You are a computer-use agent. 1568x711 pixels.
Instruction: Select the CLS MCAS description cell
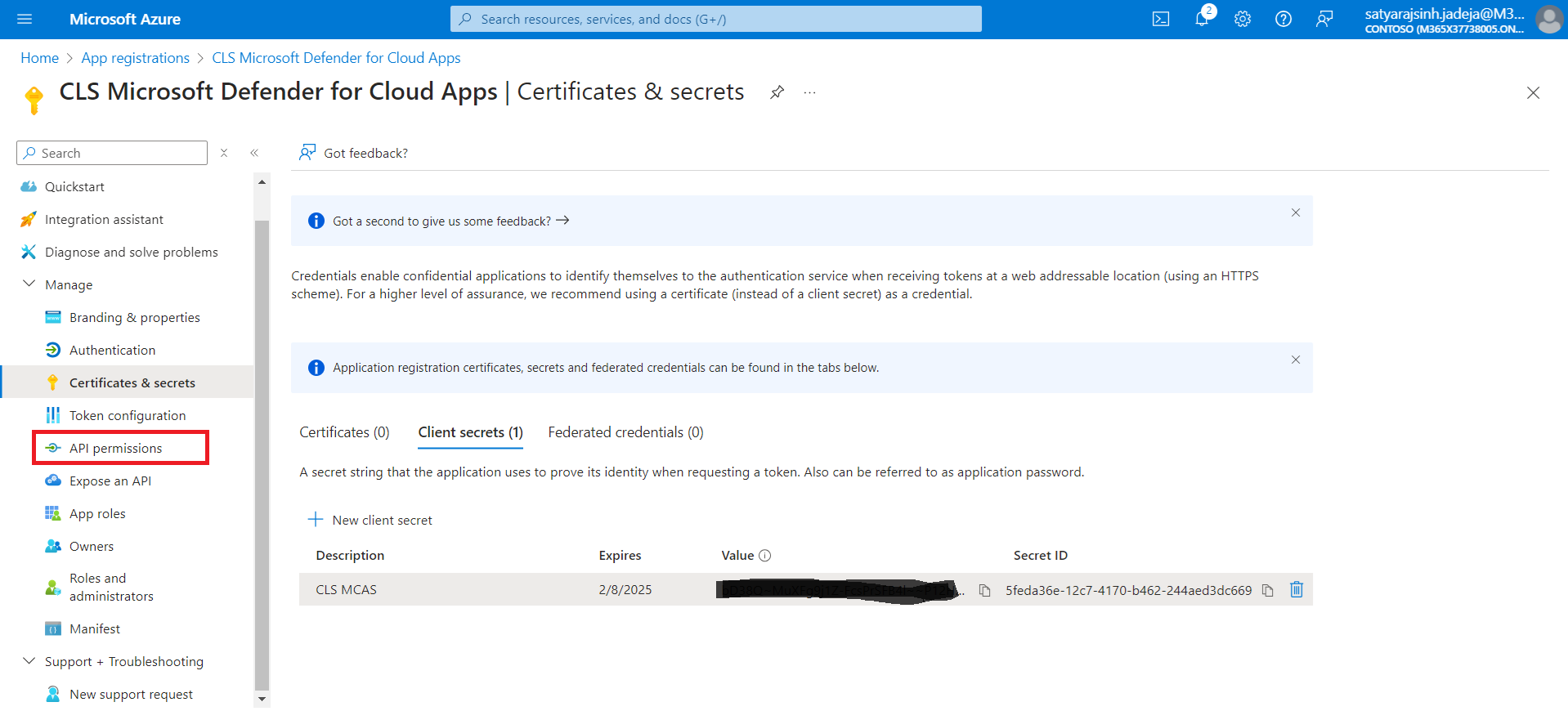(x=347, y=590)
